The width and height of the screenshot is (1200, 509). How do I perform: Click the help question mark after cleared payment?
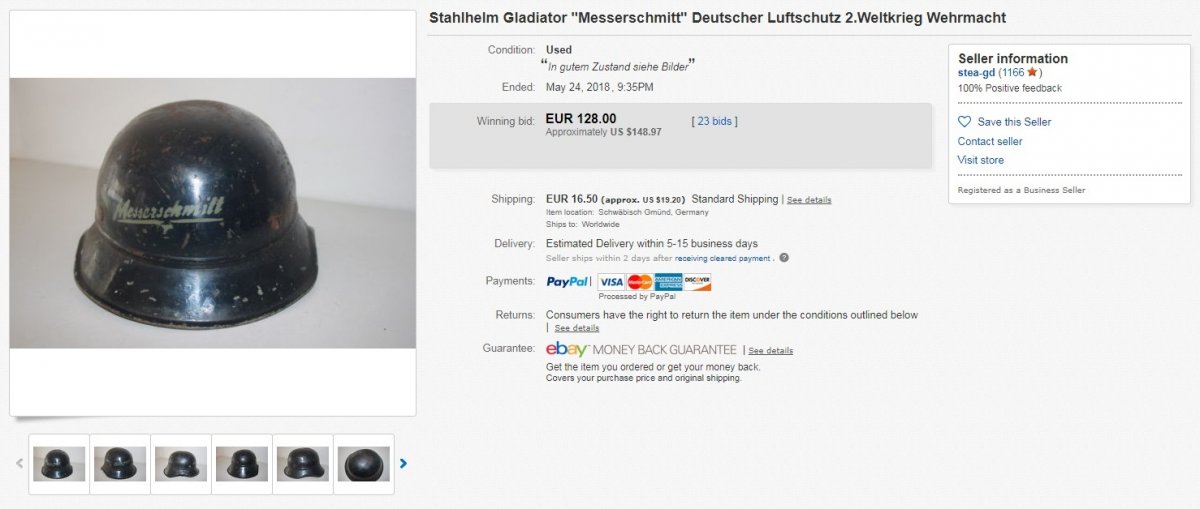(x=784, y=258)
